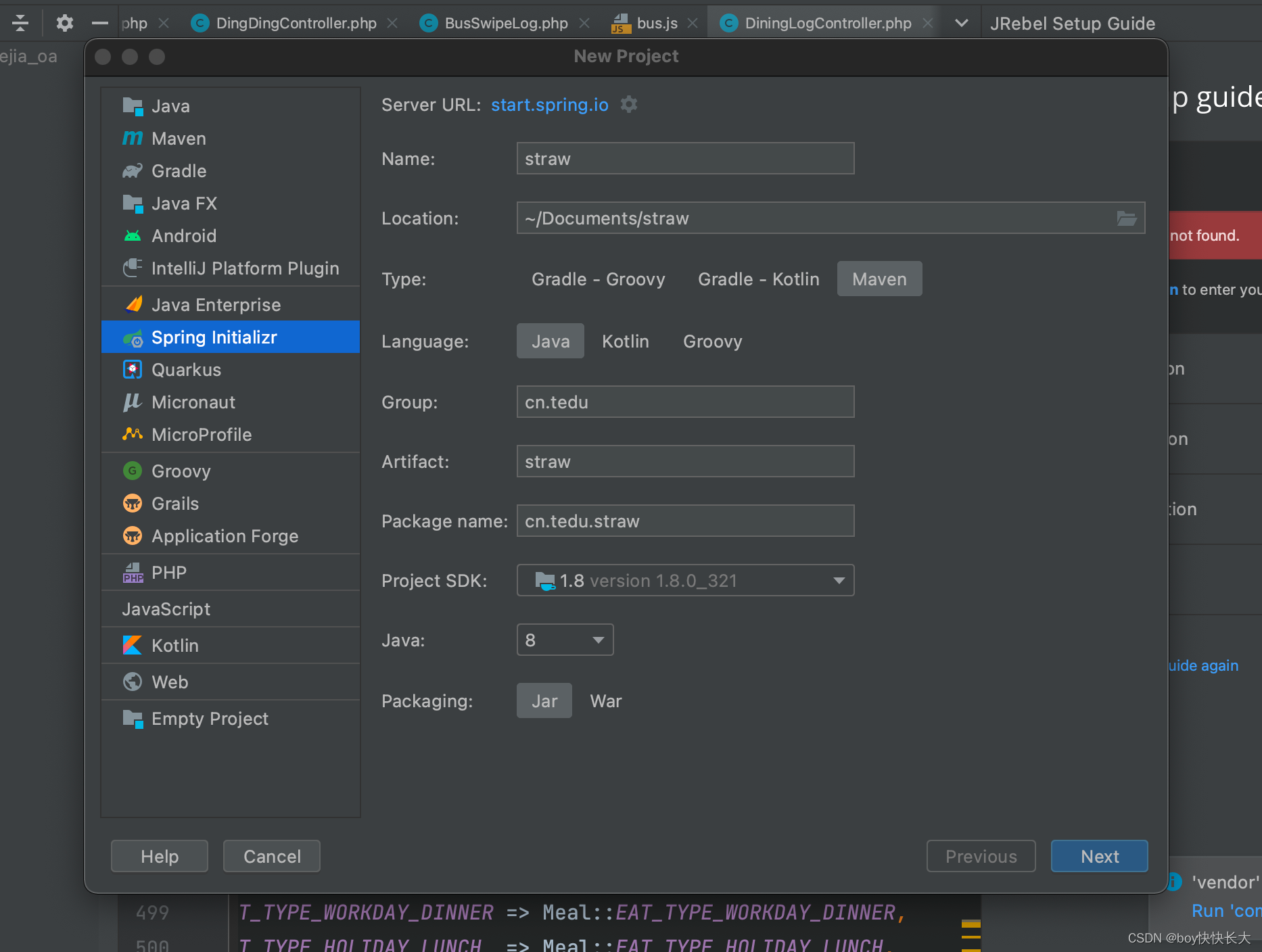1262x952 pixels.
Task: Select the Java project type icon
Action: (133, 106)
